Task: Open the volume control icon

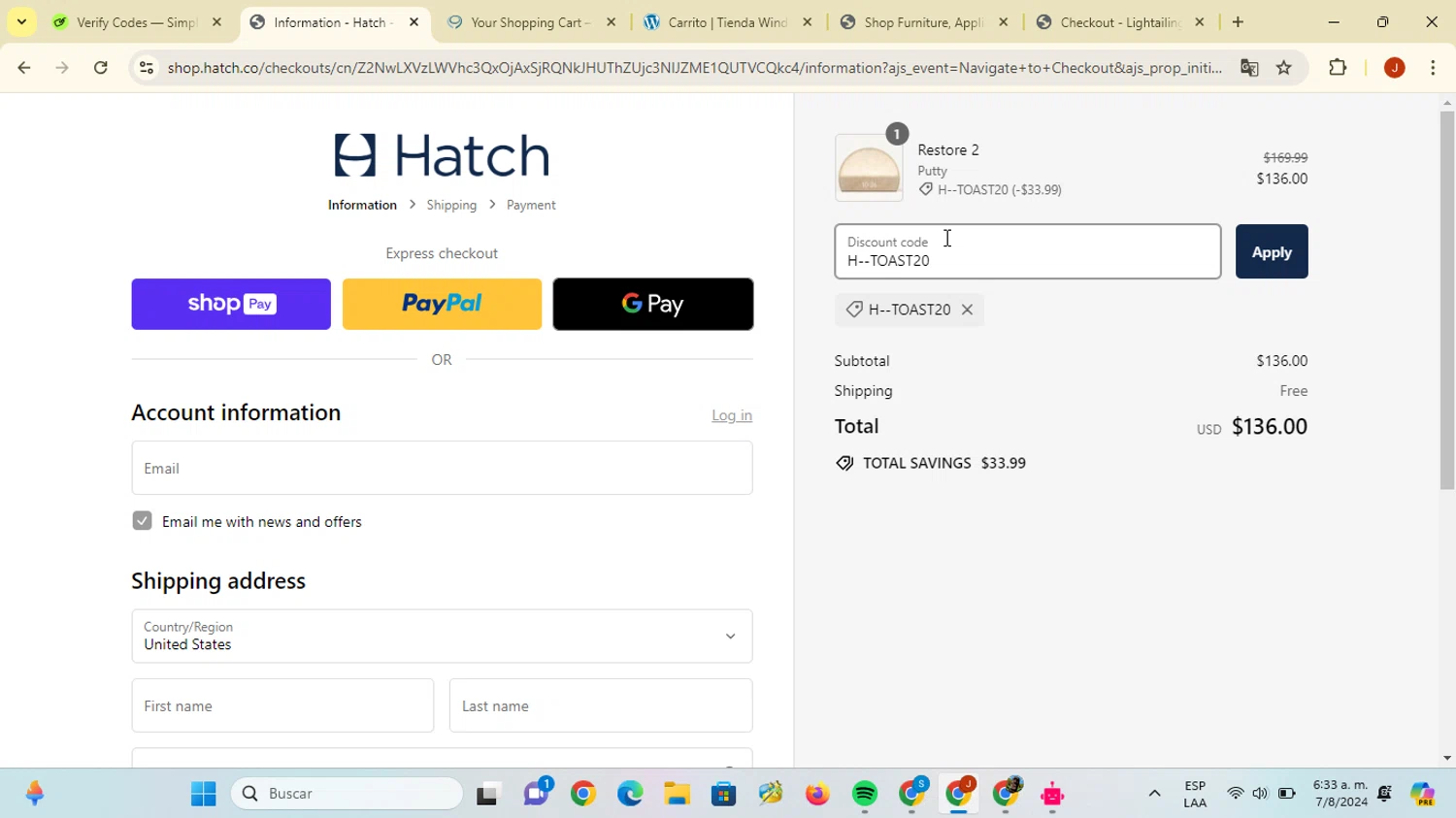Action: (1260, 794)
